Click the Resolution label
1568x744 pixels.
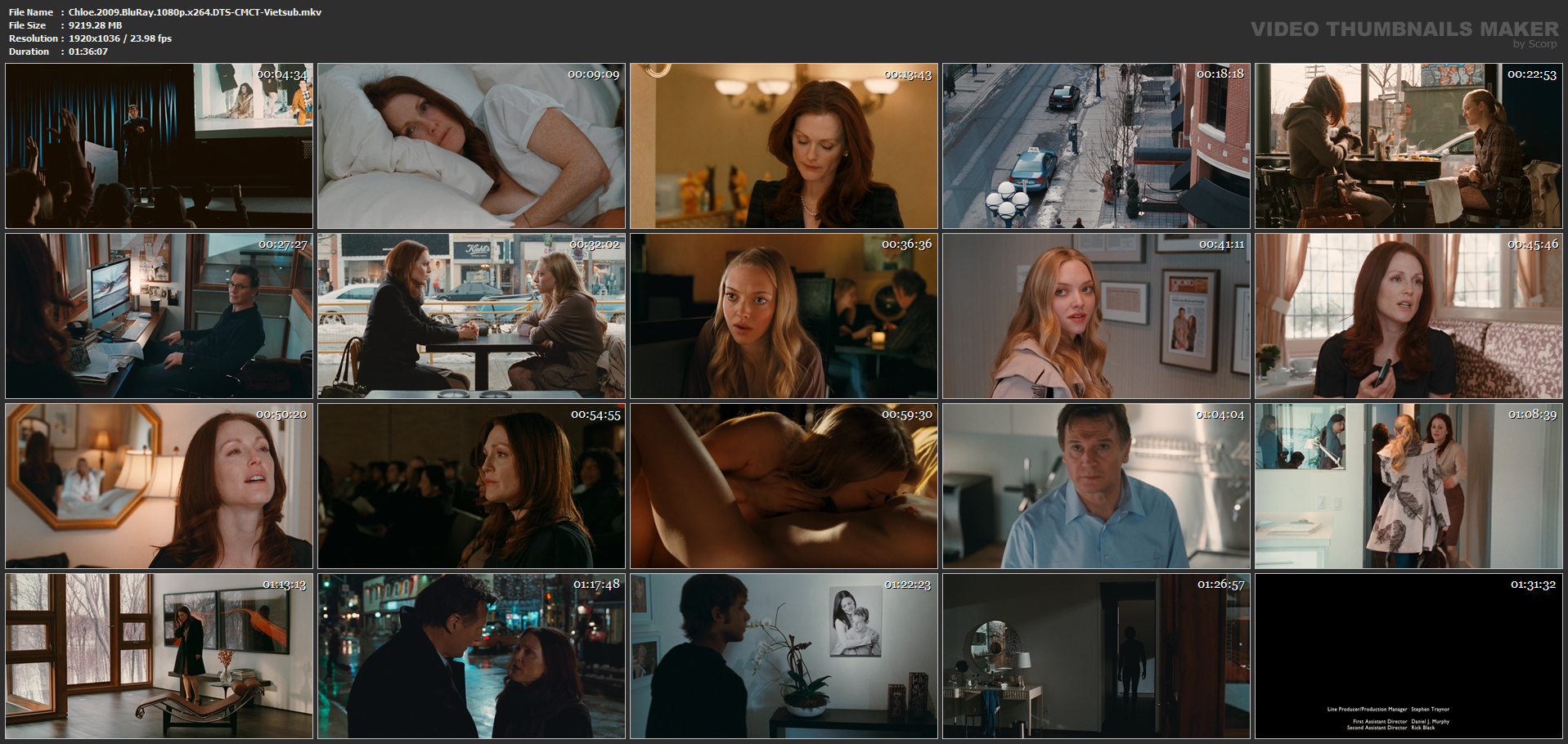pyautogui.click(x=34, y=38)
